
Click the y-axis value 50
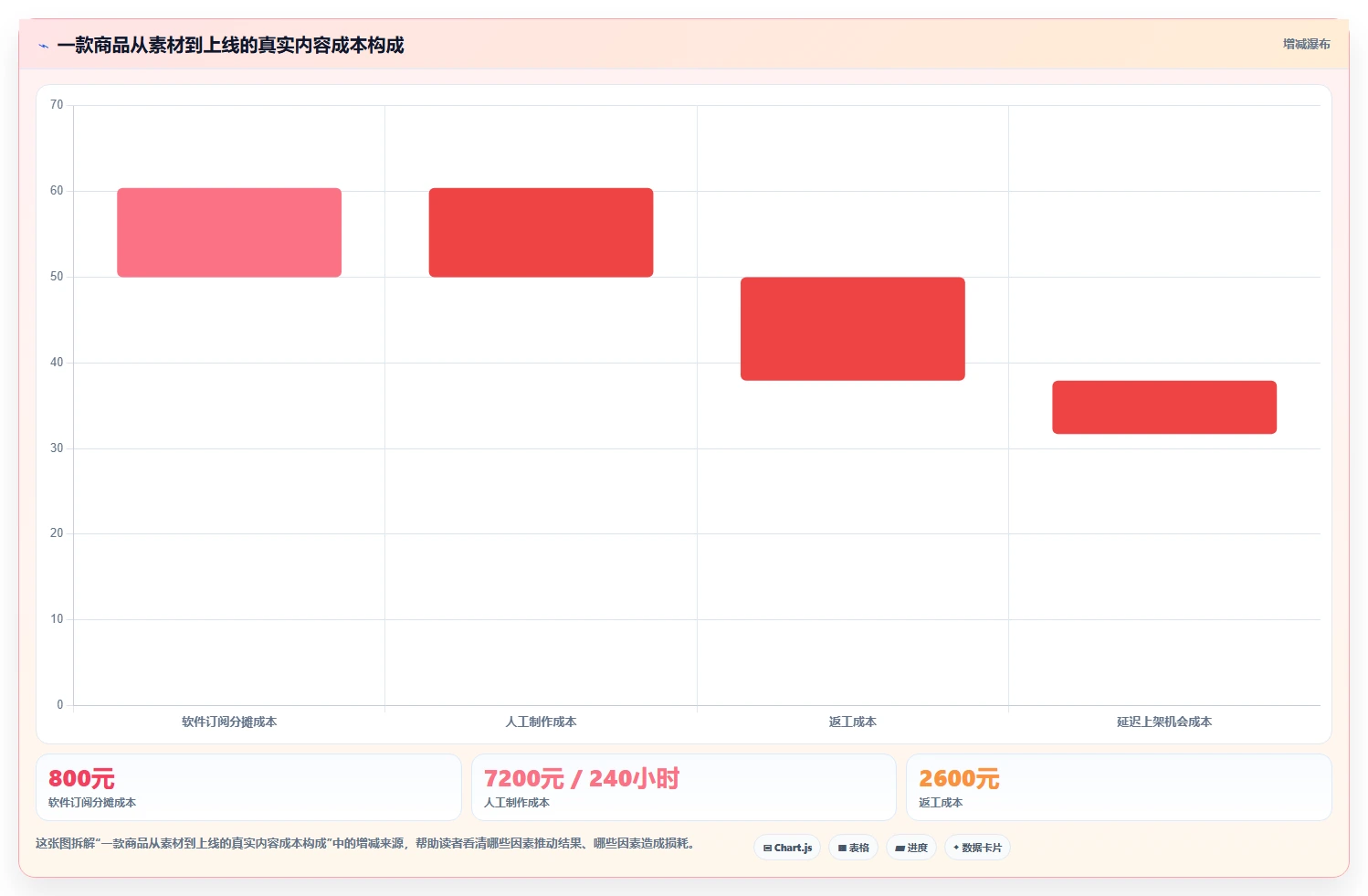click(57, 277)
